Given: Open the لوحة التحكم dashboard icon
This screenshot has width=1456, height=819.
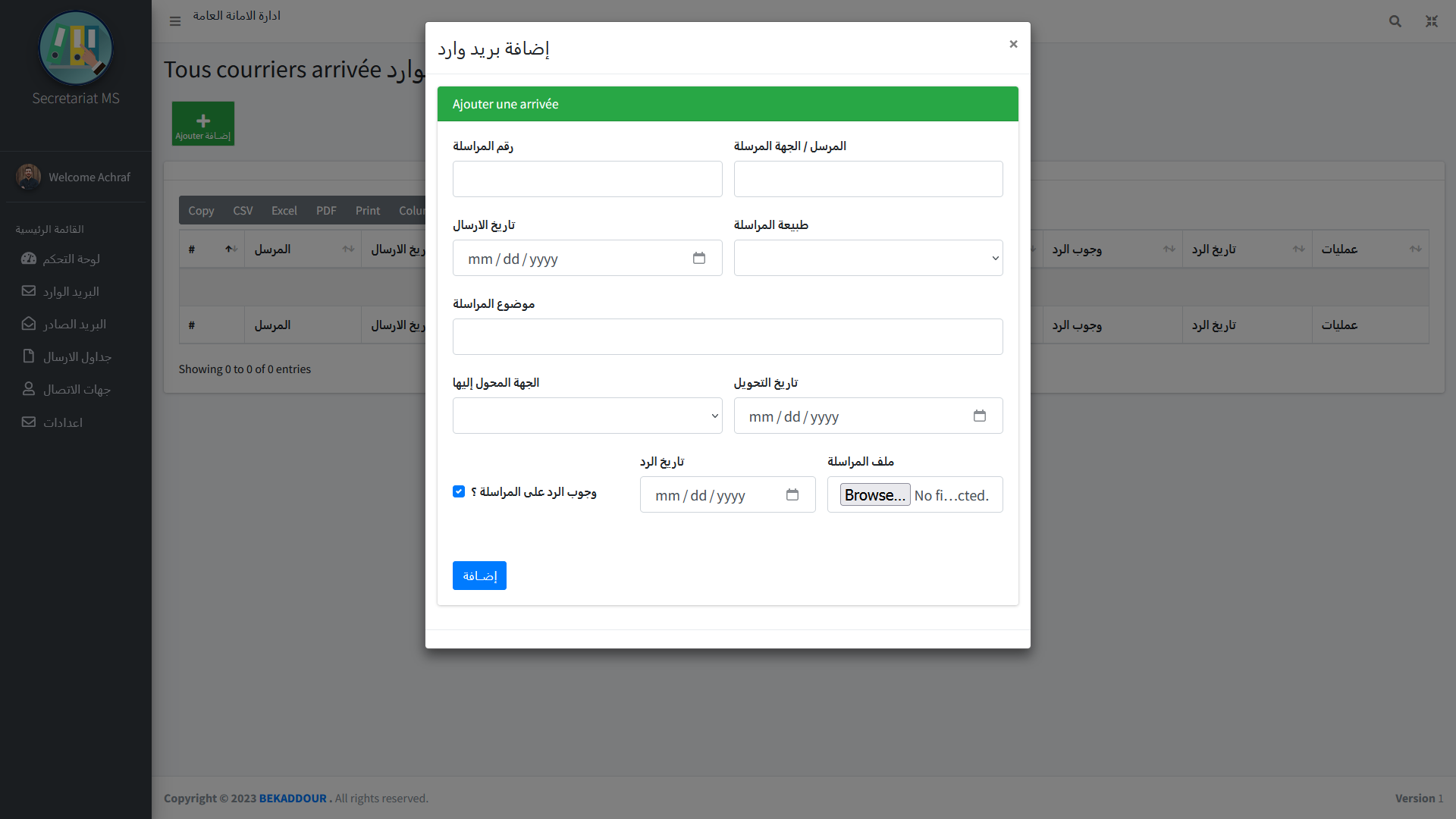Looking at the screenshot, I should 29,259.
